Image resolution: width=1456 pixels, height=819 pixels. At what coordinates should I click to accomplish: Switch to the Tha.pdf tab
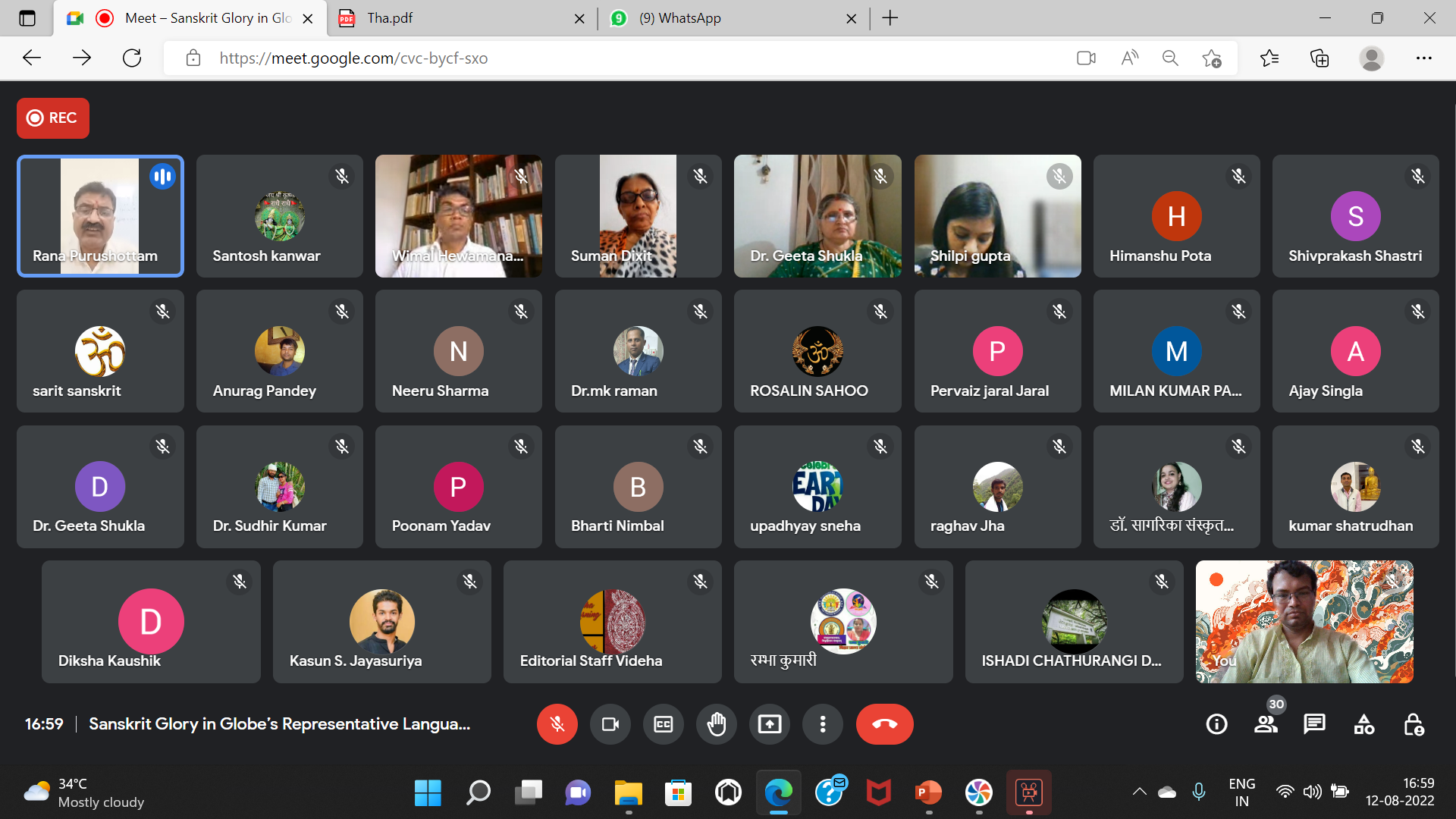click(455, 18)
